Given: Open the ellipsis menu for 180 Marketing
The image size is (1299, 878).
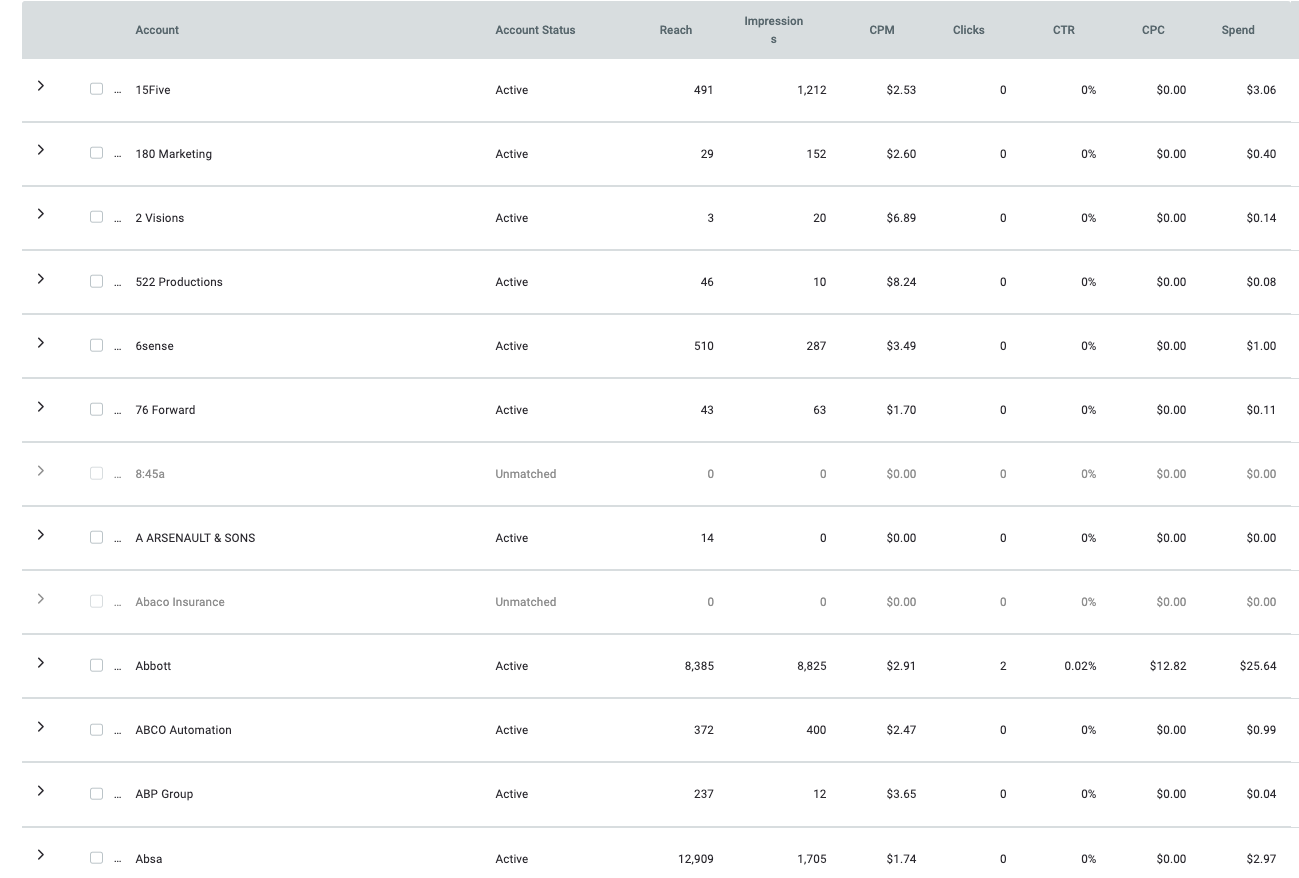Looking at the screenshot, I should coord(118,155).
